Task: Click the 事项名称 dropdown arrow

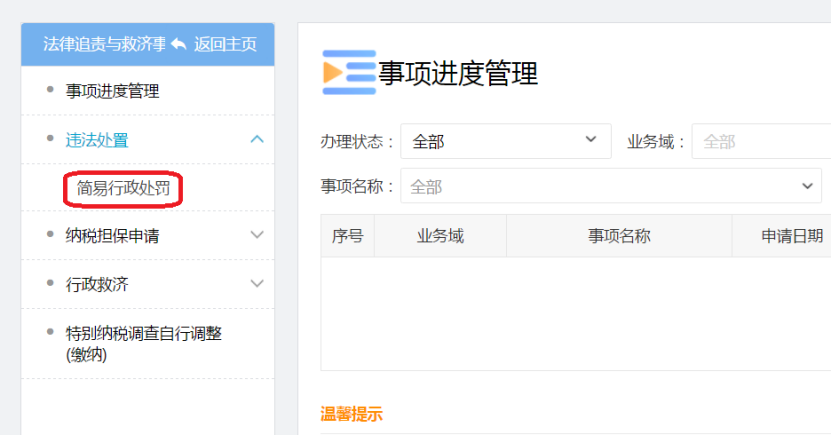Action: click(x=807, y=186)
